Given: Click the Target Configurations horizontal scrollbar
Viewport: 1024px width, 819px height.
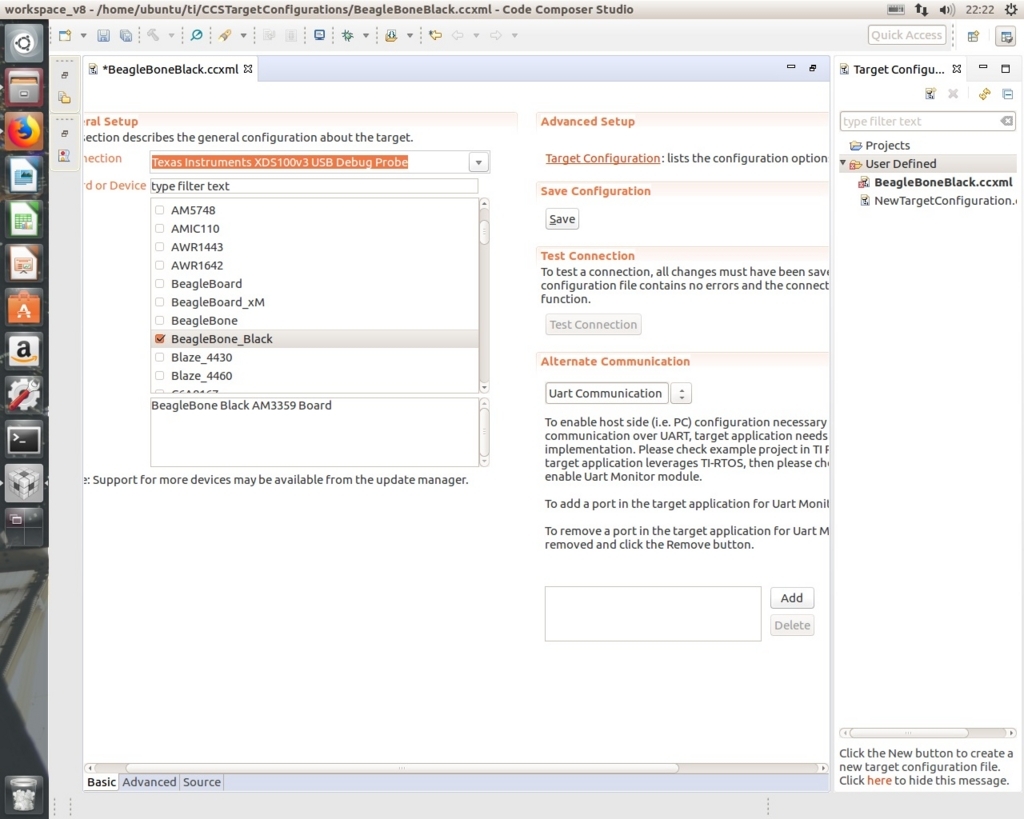Looking at the screenshot, I should click(x=927, y=733).
